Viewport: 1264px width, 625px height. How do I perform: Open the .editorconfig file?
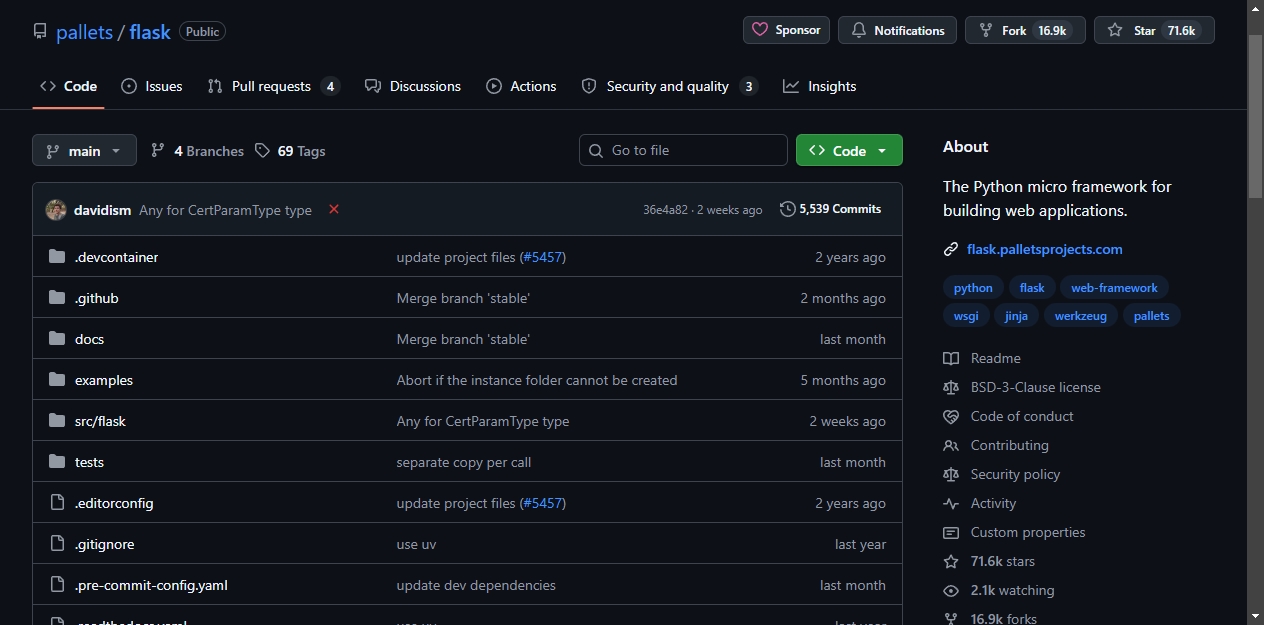coord(114,503)
